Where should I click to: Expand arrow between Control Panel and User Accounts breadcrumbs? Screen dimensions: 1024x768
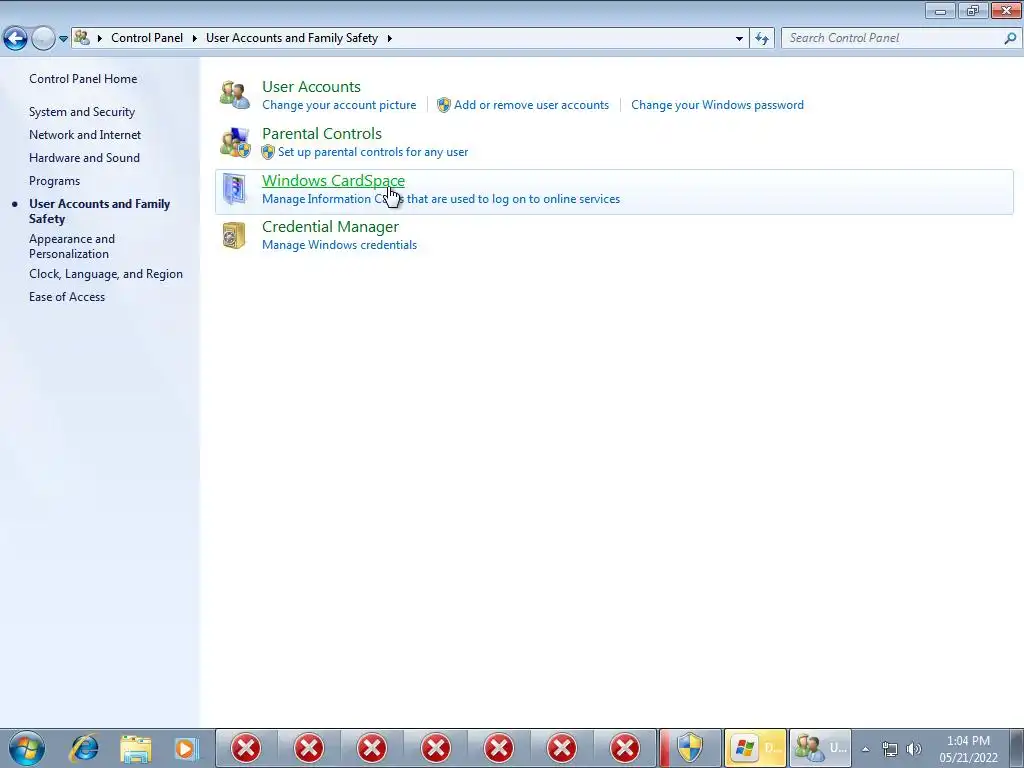[x=195, y=39]
